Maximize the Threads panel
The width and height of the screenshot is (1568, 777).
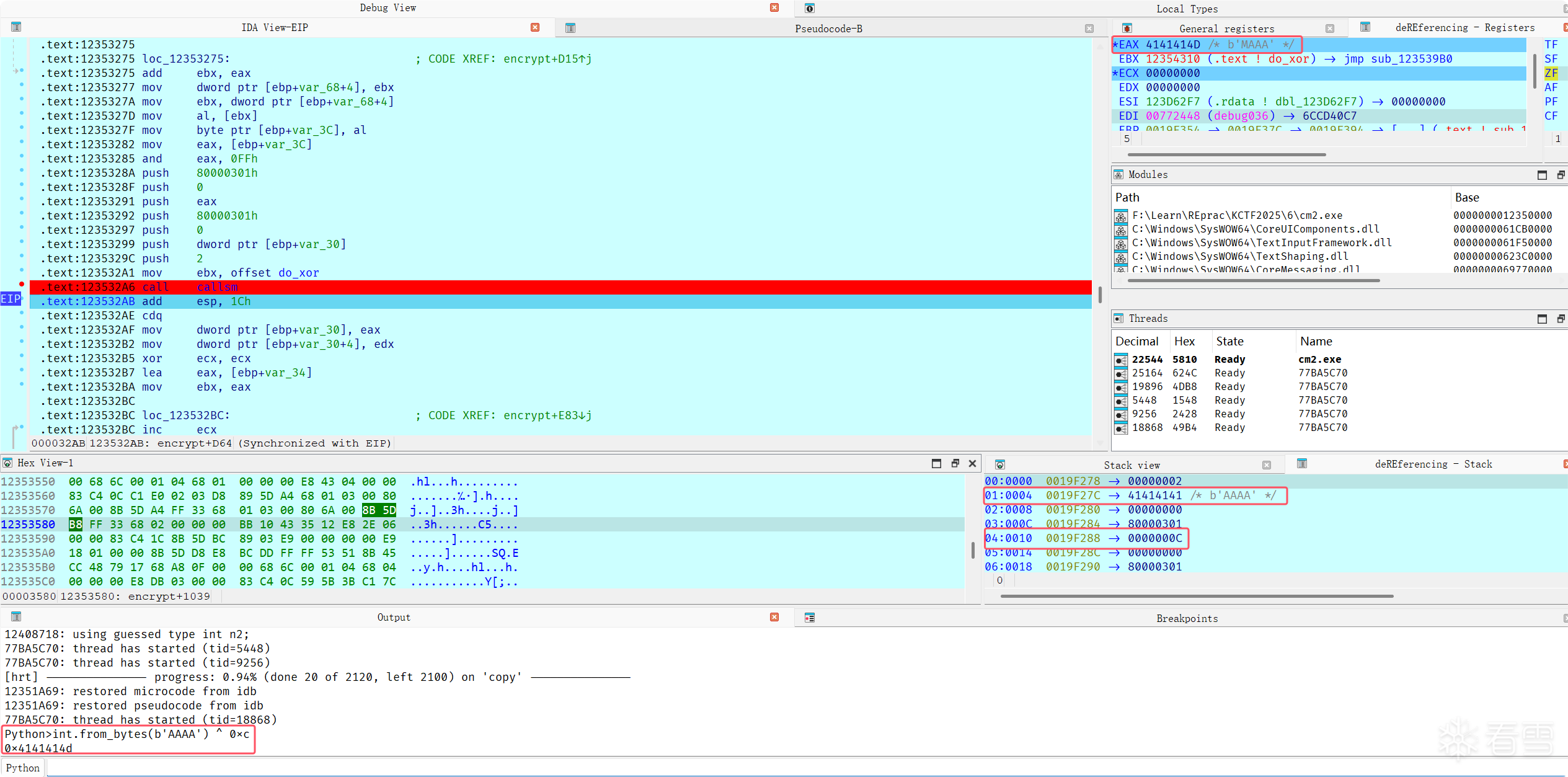coord(1542,319)
